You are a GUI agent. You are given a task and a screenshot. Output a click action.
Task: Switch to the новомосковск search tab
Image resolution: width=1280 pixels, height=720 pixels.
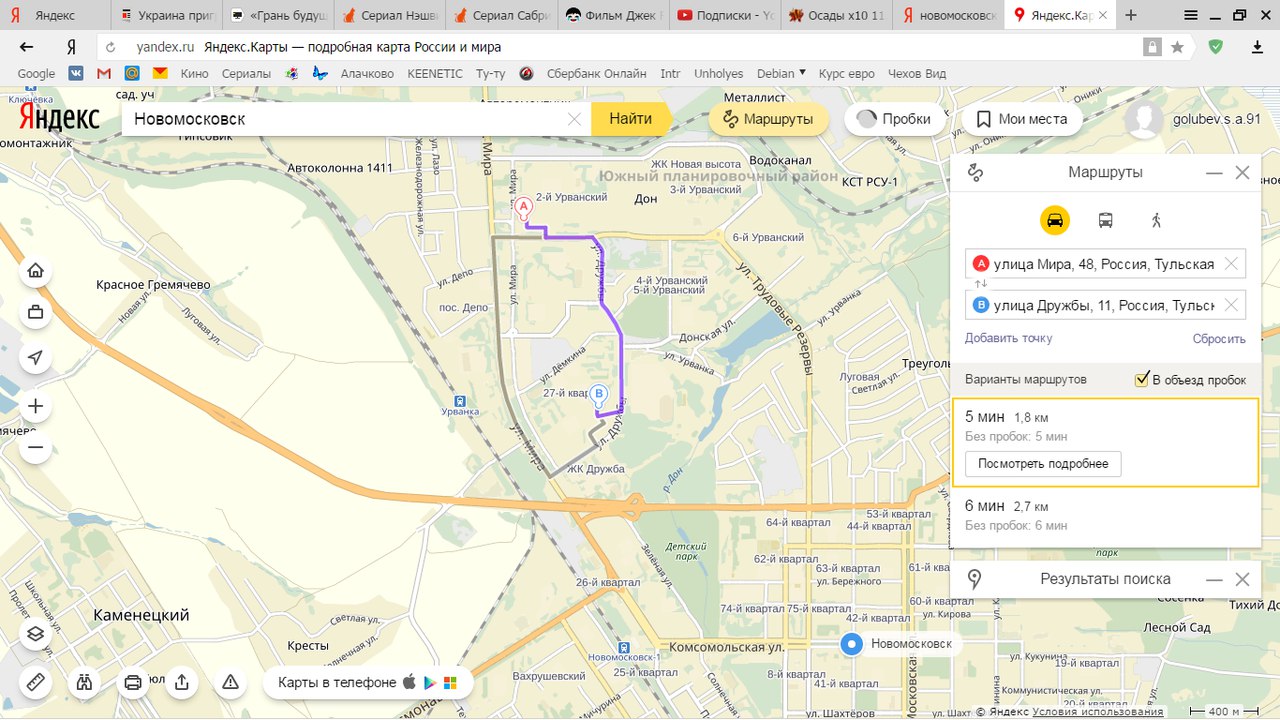click(948, 15)
